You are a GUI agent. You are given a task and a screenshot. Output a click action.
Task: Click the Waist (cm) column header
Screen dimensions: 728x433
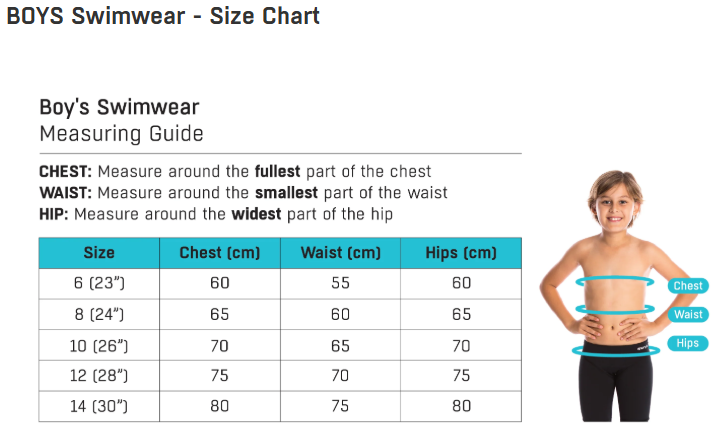(x=340, y=253)
